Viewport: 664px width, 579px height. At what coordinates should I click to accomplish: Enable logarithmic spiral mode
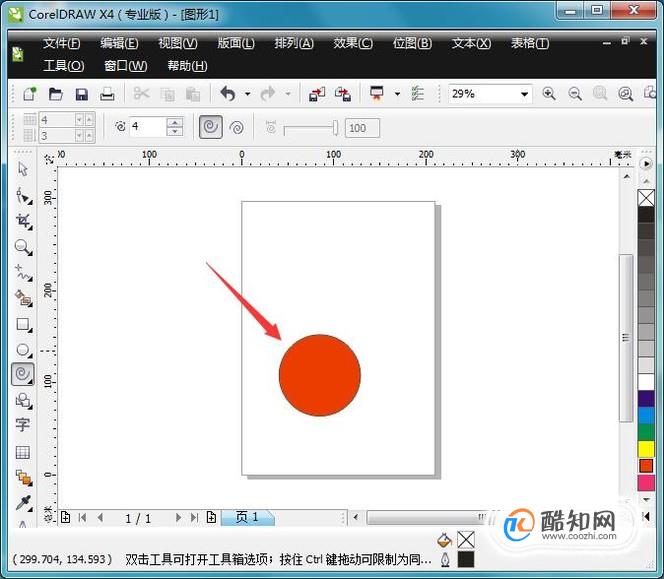pos(236,127)
